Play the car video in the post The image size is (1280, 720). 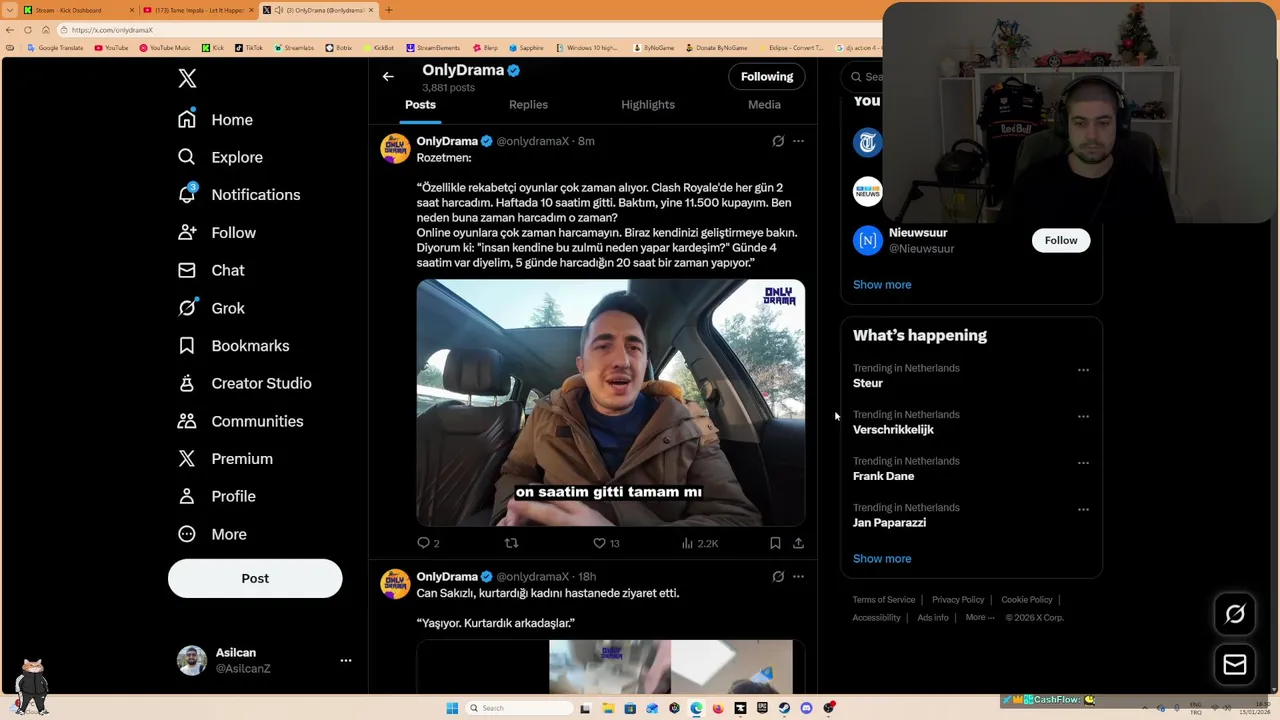point(610,402)
